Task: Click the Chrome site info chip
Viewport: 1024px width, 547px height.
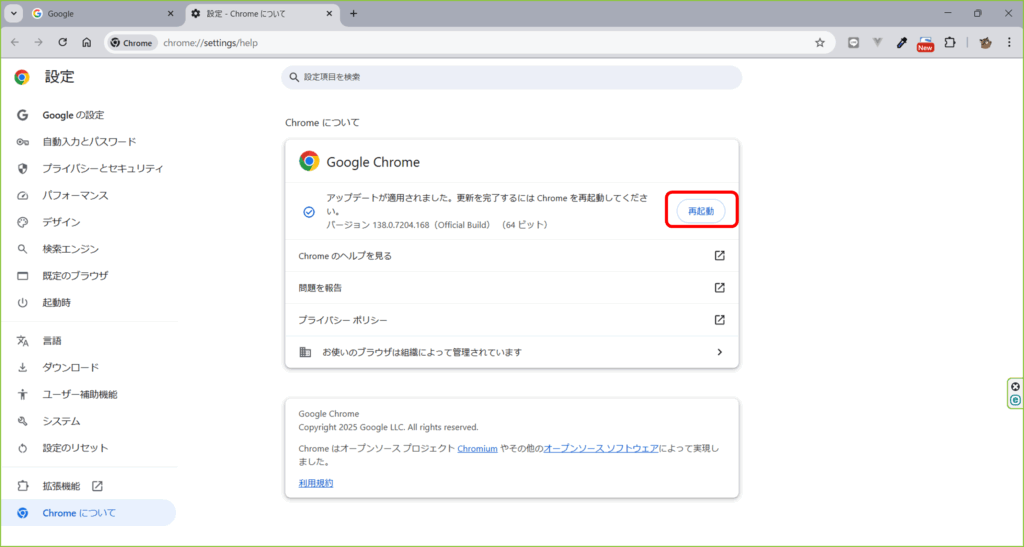Action: [x=133, y=43]
